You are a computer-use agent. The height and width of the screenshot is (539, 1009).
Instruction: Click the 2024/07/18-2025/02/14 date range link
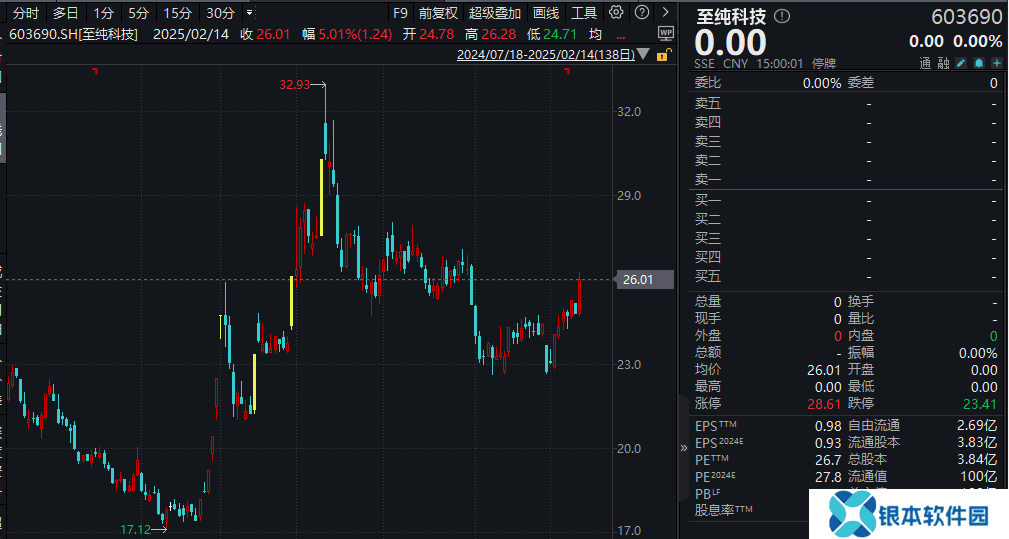[x=545, y=55]
